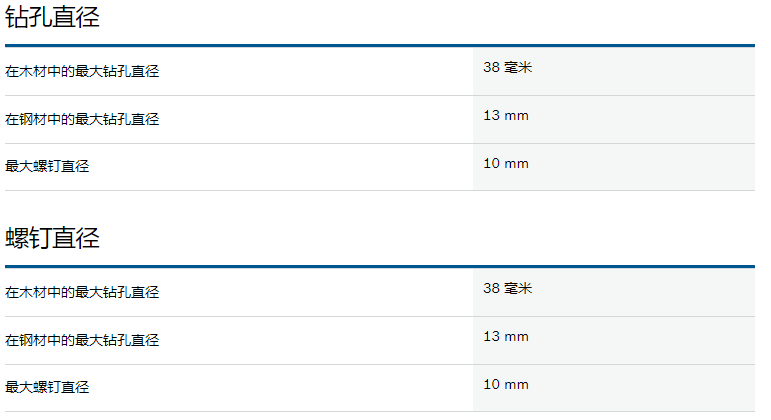771x420 pixels.
Task: Select 最大螺钉直径 label in 钻孔直径 section
Action: click(47, 166)
